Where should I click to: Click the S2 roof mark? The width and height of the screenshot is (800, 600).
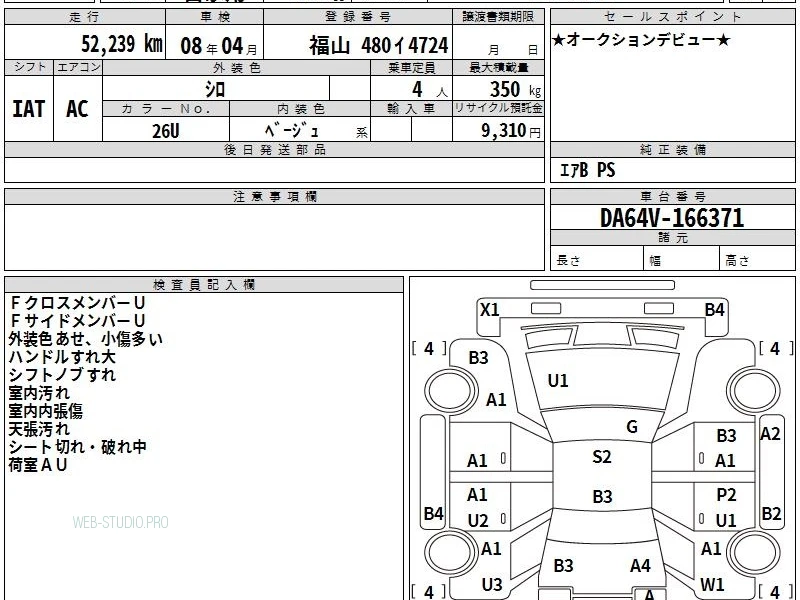pos(602,457)
